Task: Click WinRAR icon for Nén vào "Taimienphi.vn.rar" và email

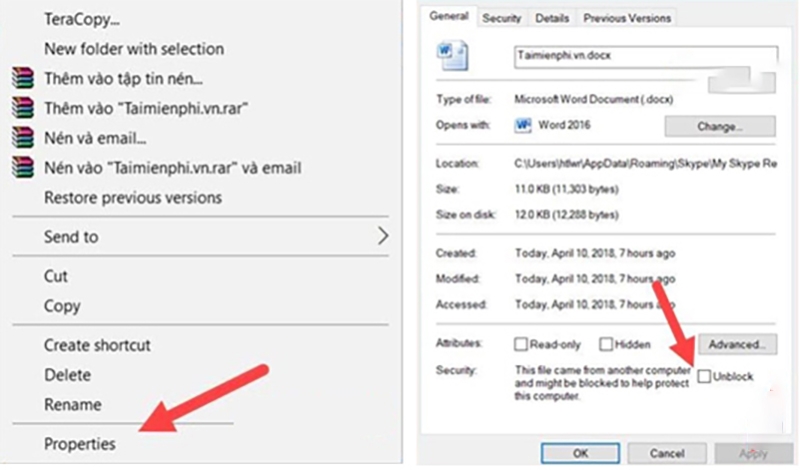Action: 22,167
